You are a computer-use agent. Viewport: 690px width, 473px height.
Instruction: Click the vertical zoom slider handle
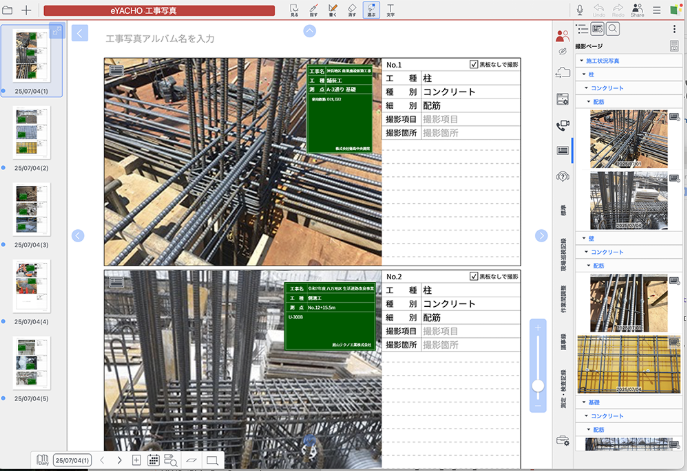(538, 385)
